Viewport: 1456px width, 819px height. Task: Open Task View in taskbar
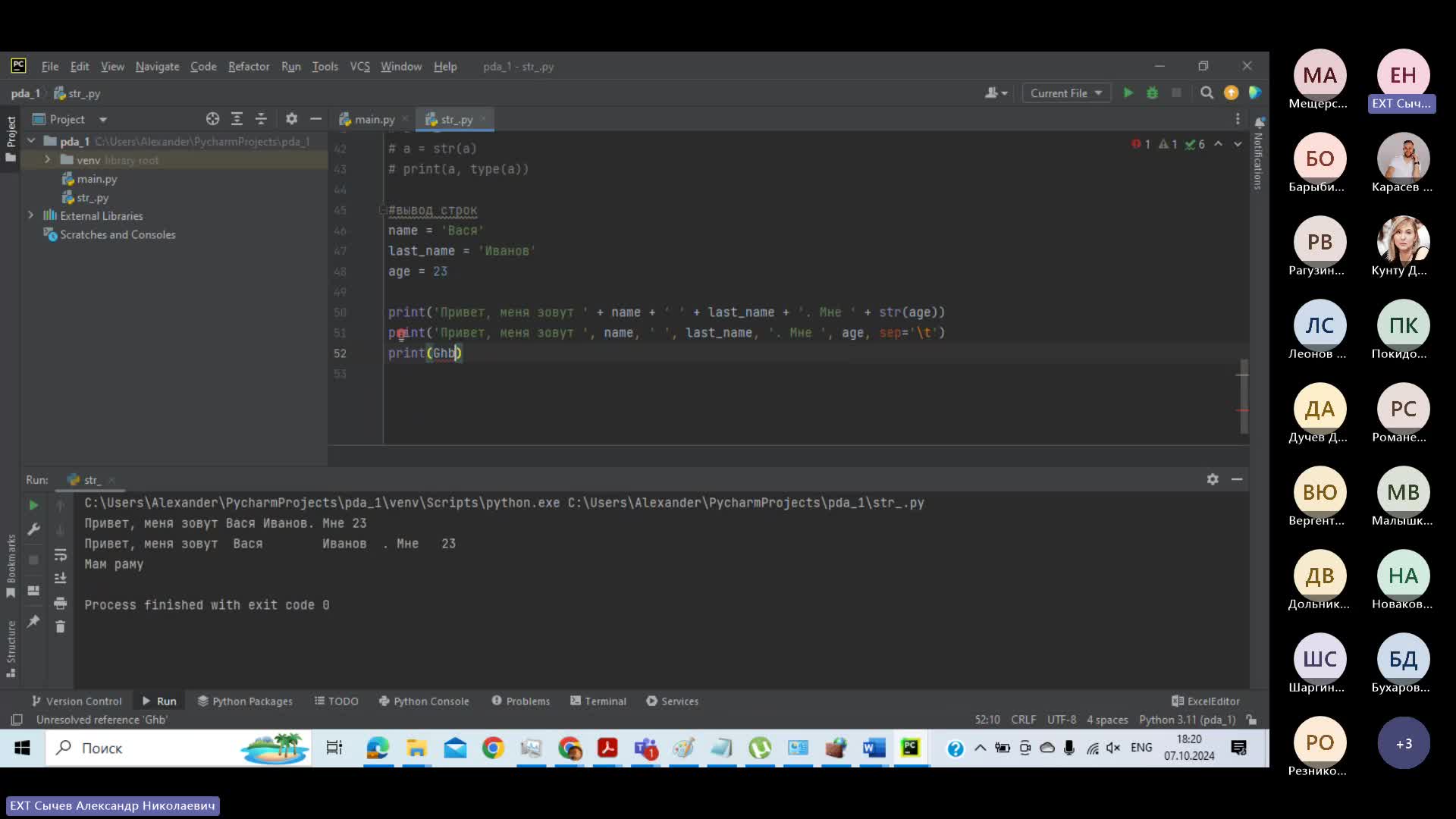tap(334, 748)
